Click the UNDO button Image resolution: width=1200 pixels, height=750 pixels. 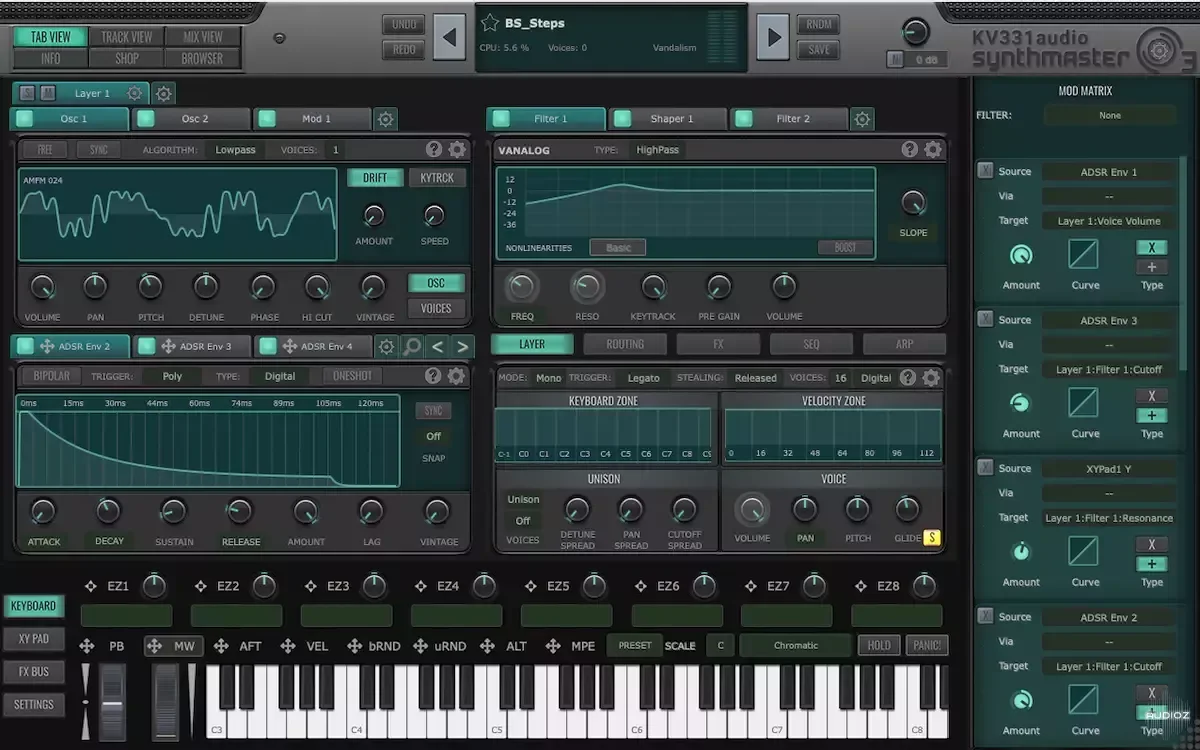(x=403, y=24)
